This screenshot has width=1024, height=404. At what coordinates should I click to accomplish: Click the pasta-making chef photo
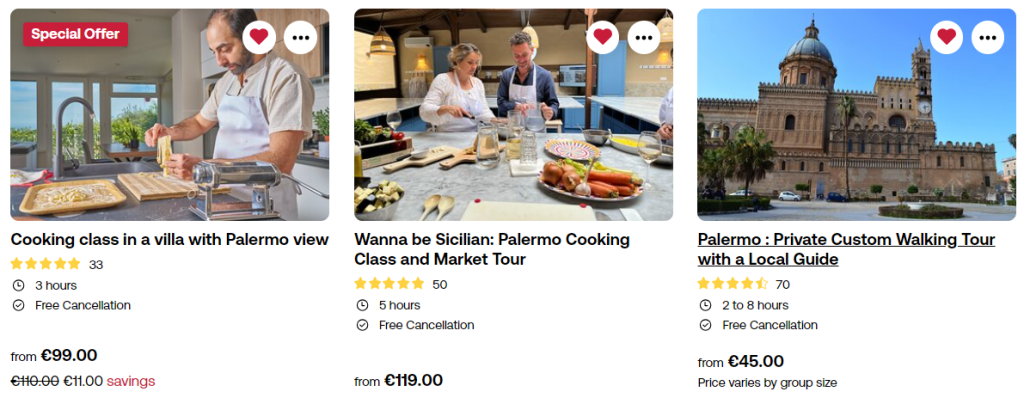(169, 130)
